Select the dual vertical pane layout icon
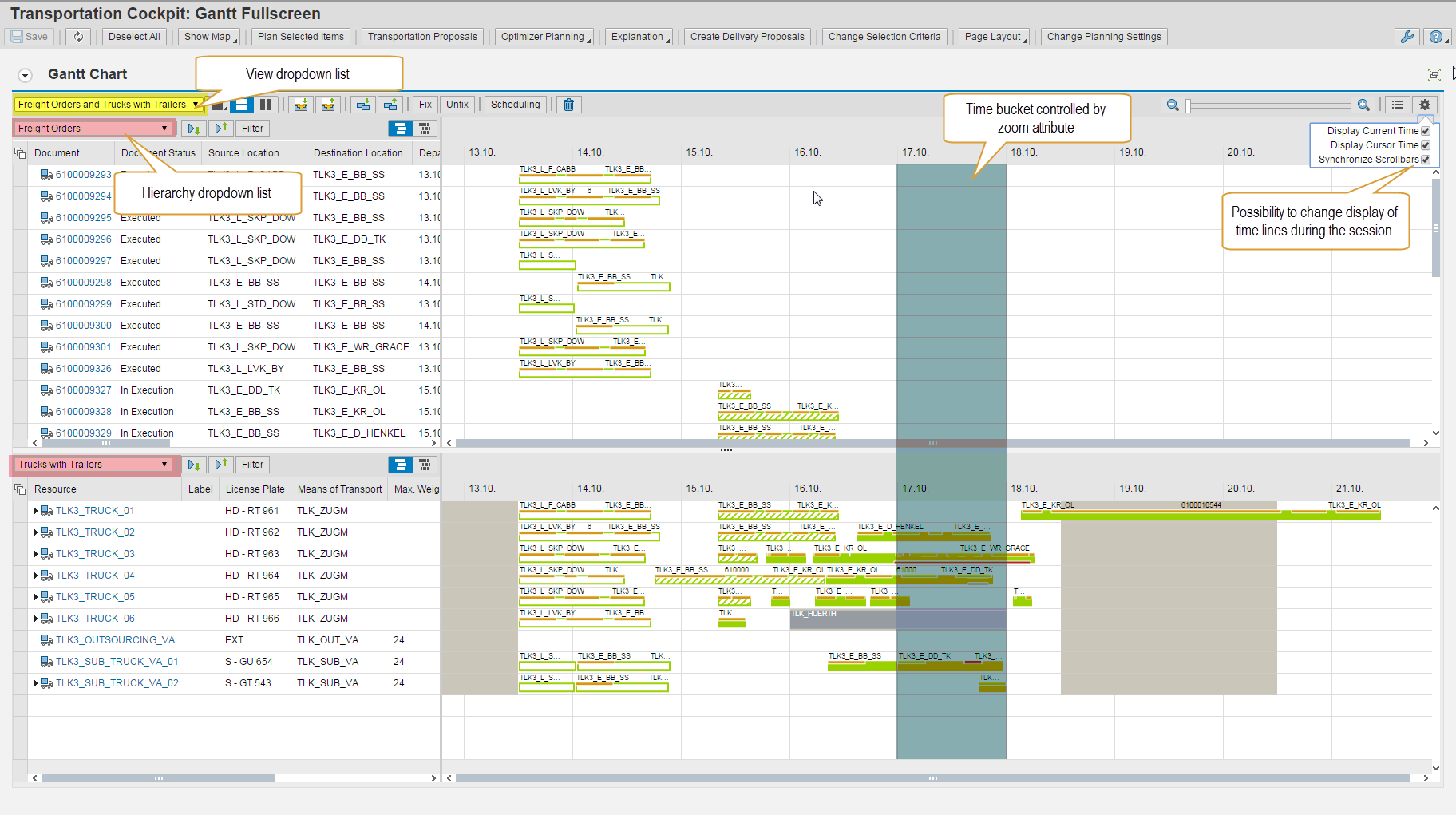The image size is (1456, 815). click(x=266, y=105)
